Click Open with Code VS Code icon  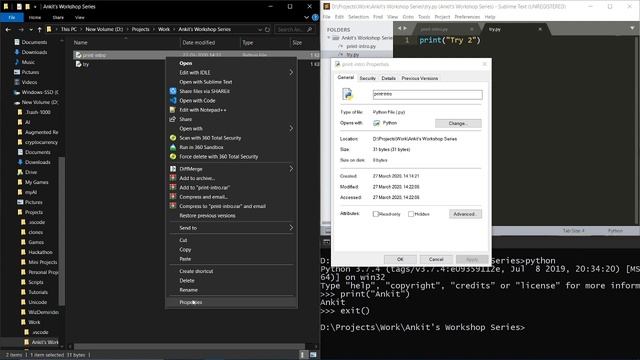click(x=173, y=100)
